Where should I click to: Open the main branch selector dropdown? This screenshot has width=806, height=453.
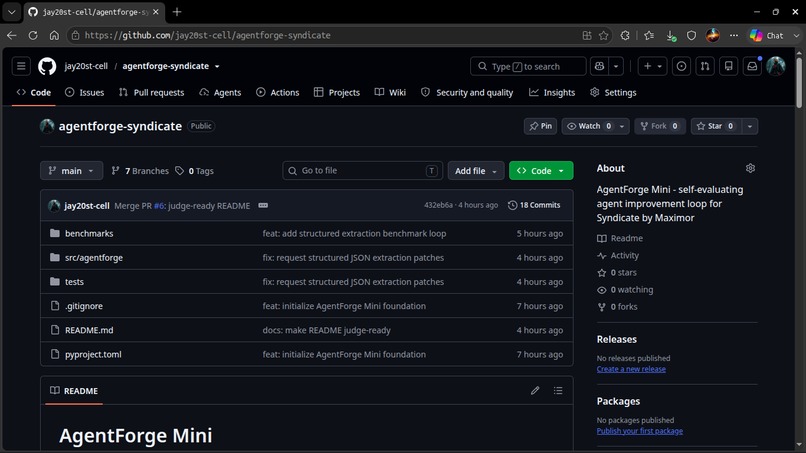[x=71, y=171]
